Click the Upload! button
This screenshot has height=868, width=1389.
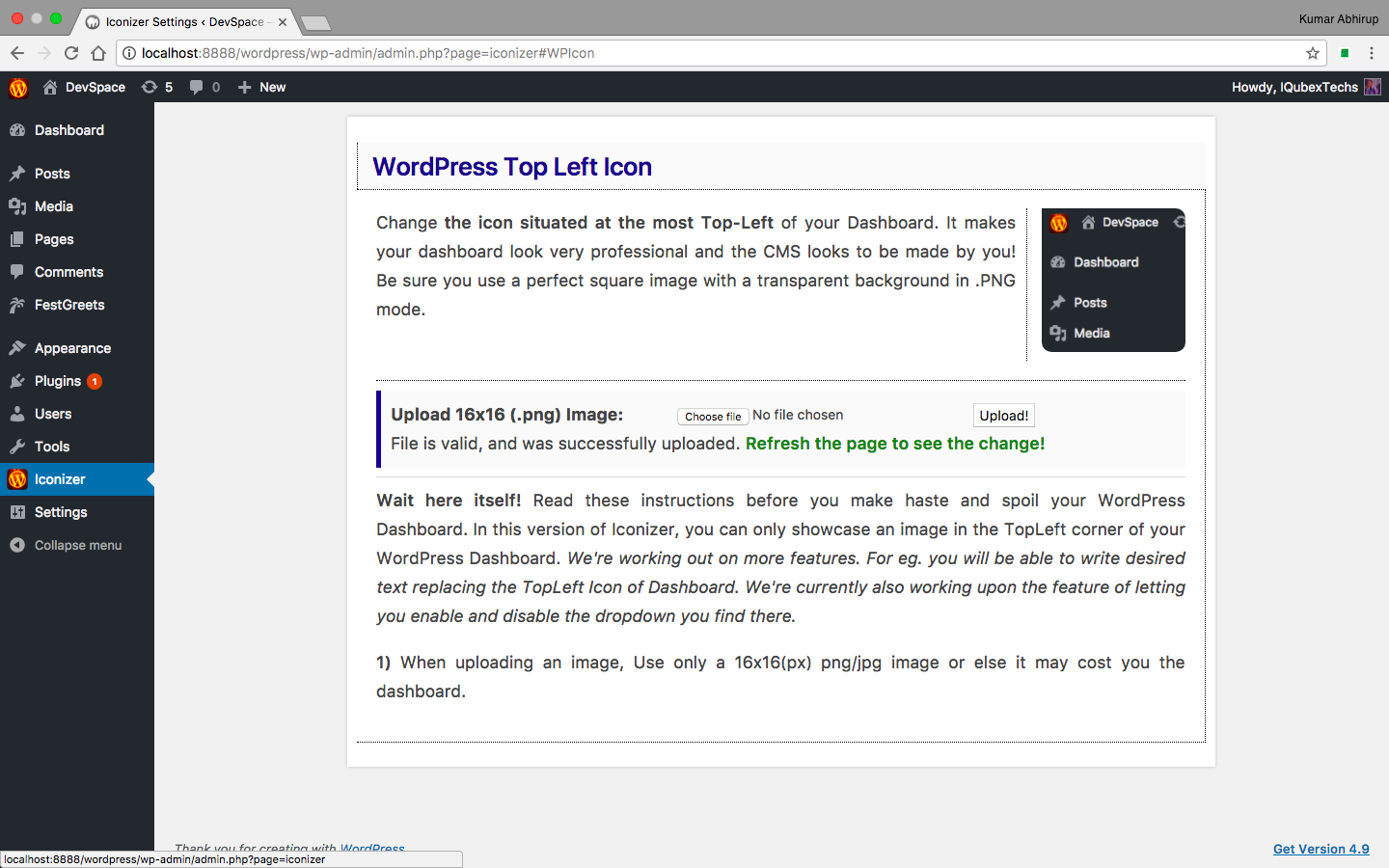1004,416
